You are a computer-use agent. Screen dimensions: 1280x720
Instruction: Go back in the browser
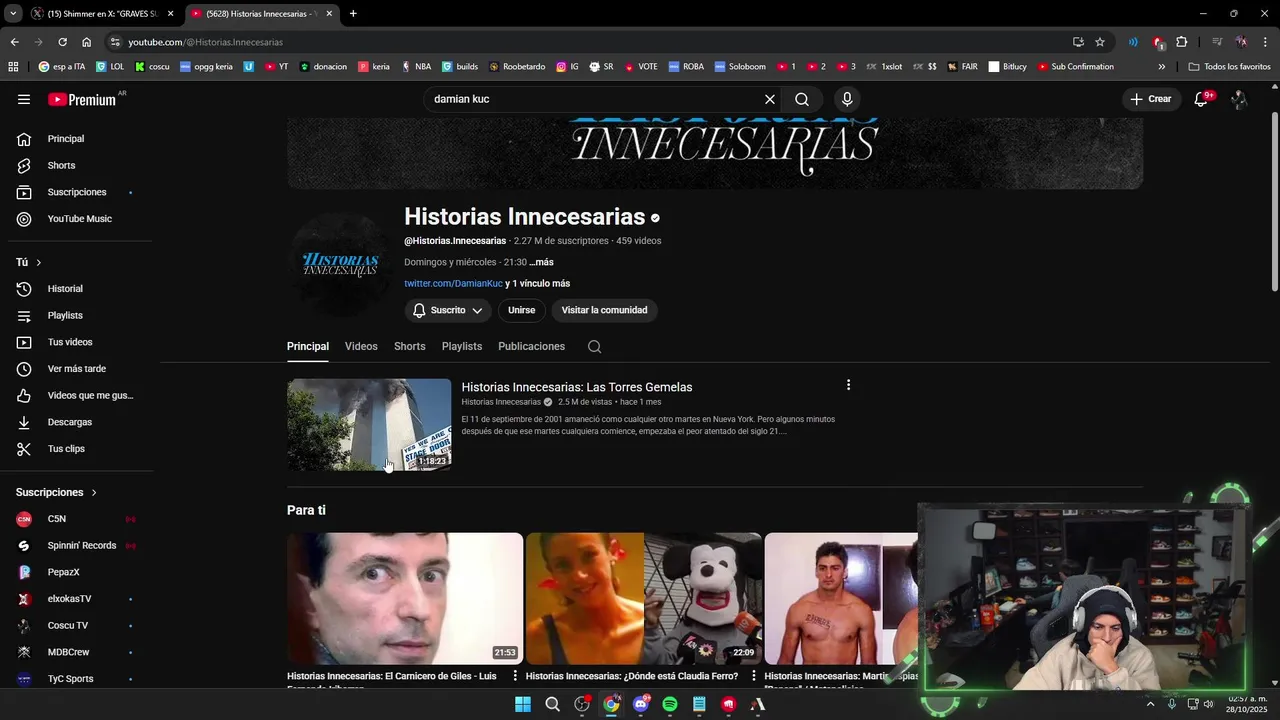coord(14,42)
